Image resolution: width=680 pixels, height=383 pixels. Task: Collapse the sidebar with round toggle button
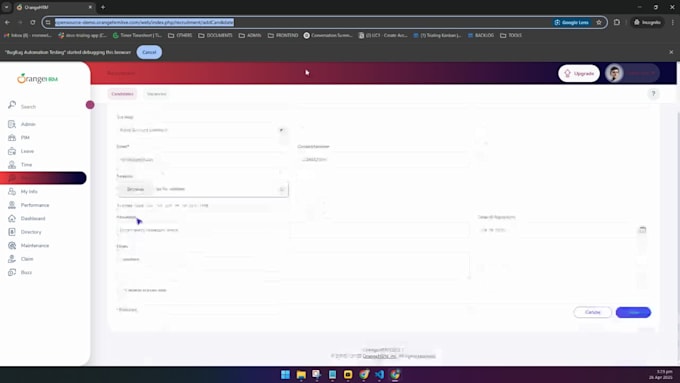90,105
